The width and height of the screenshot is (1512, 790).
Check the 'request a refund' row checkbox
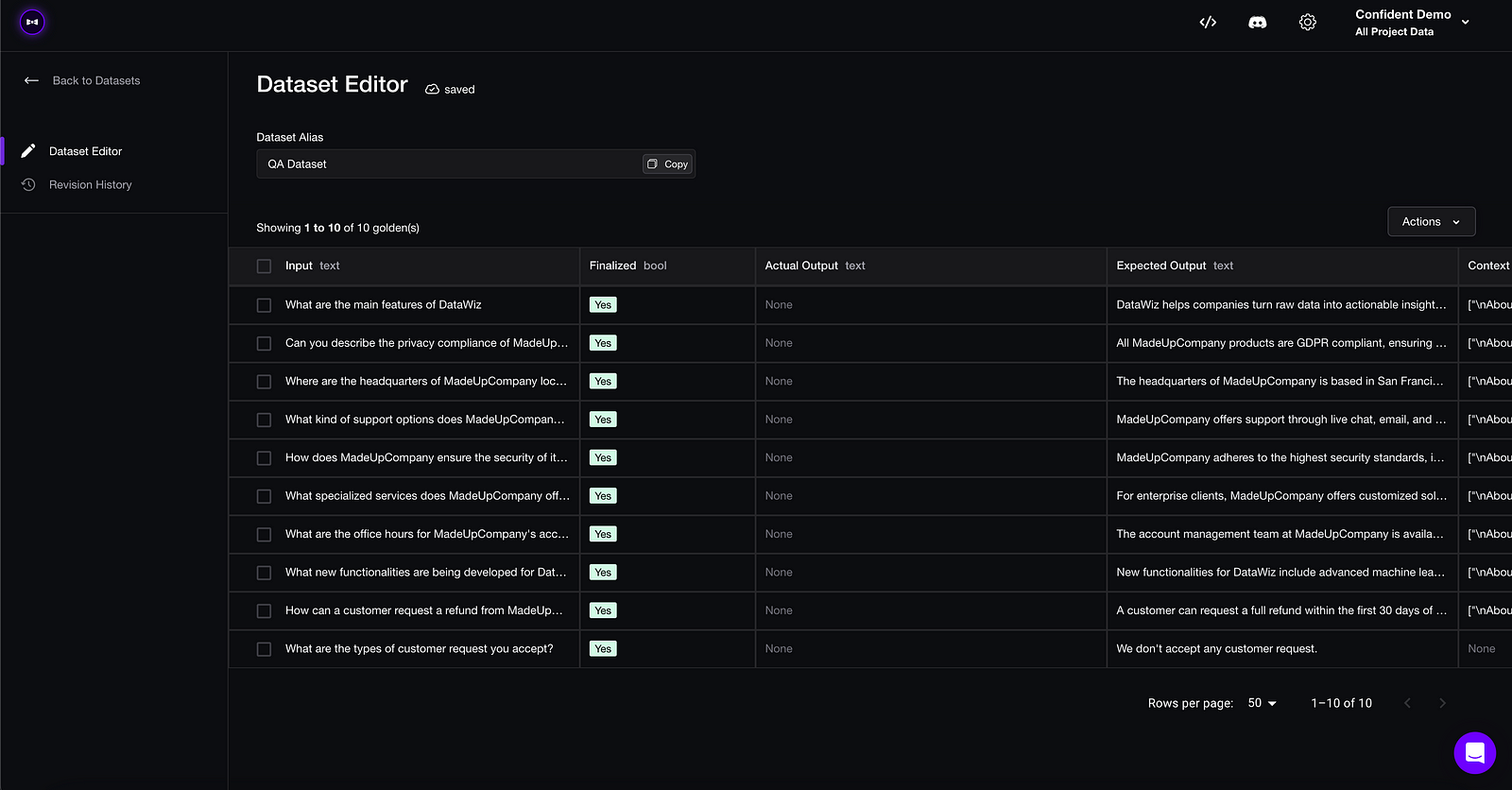point(264,611)
